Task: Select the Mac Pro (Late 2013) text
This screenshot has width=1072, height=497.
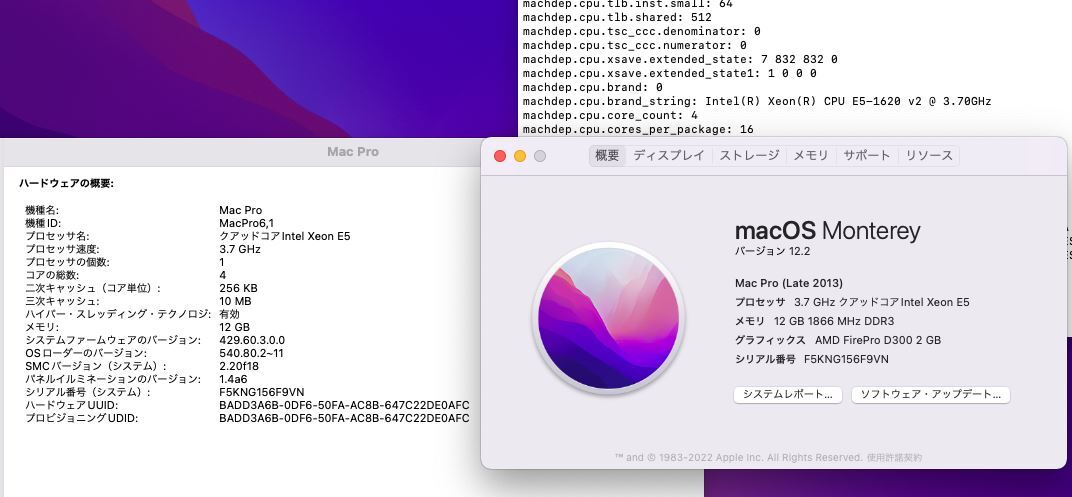Action: pyautogui.click(x=788, y=283)
